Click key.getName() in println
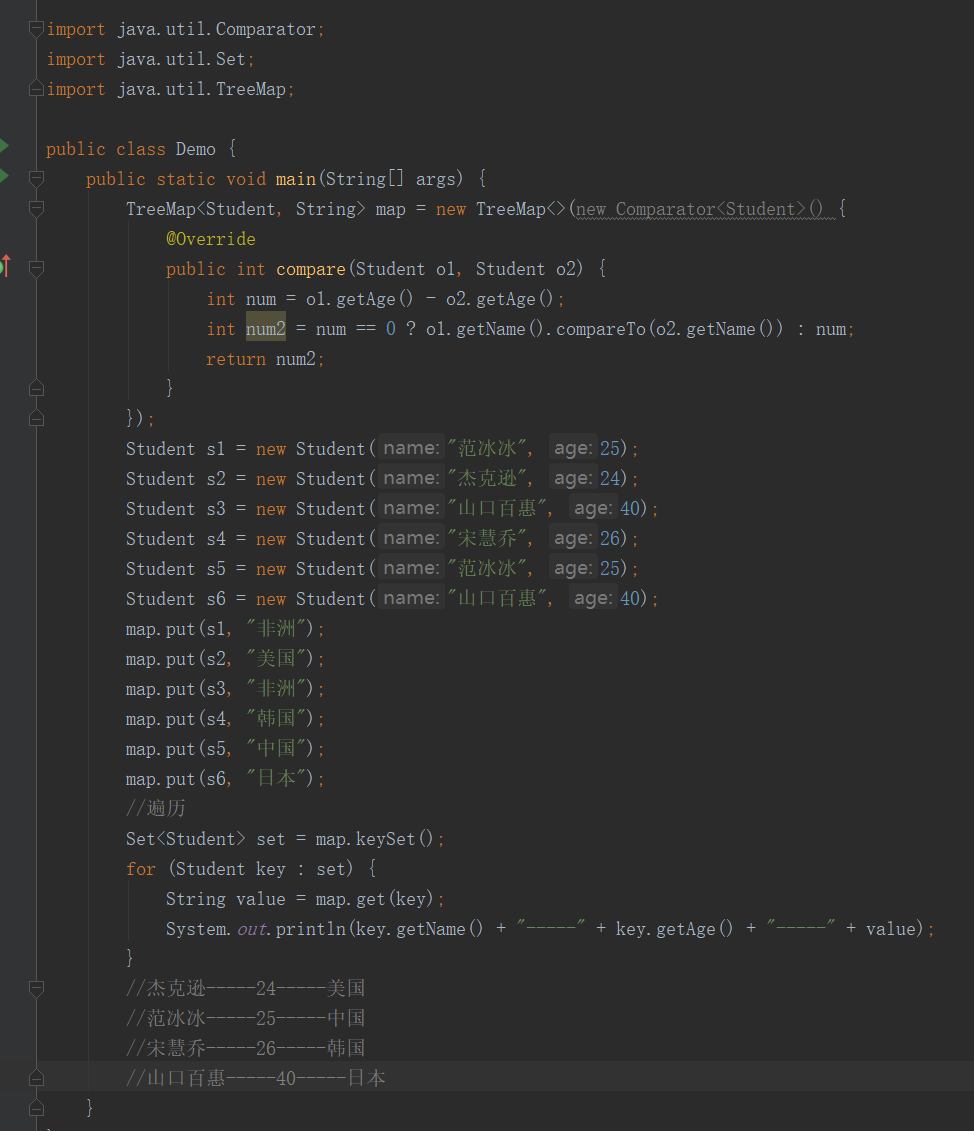The height and width of the screenshot is (1131, 974). 420,929
